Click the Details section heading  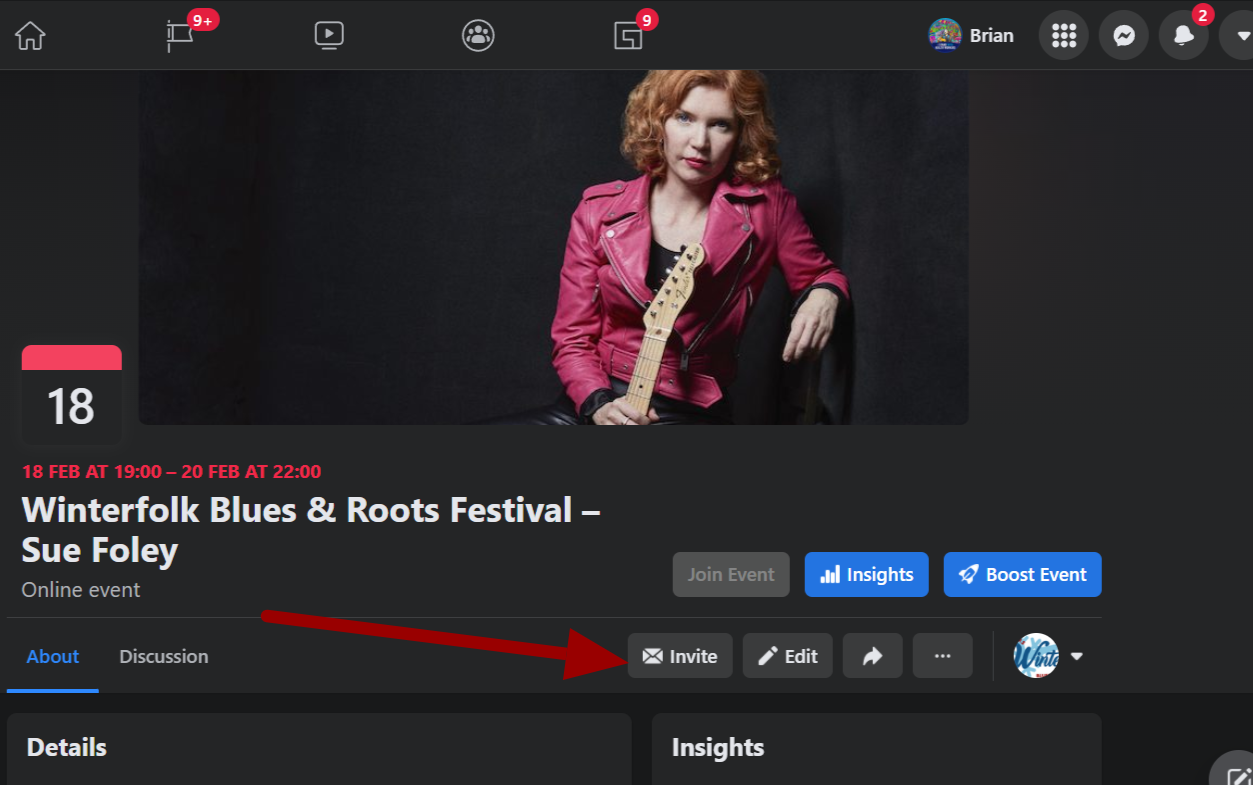tap(67, 747)
